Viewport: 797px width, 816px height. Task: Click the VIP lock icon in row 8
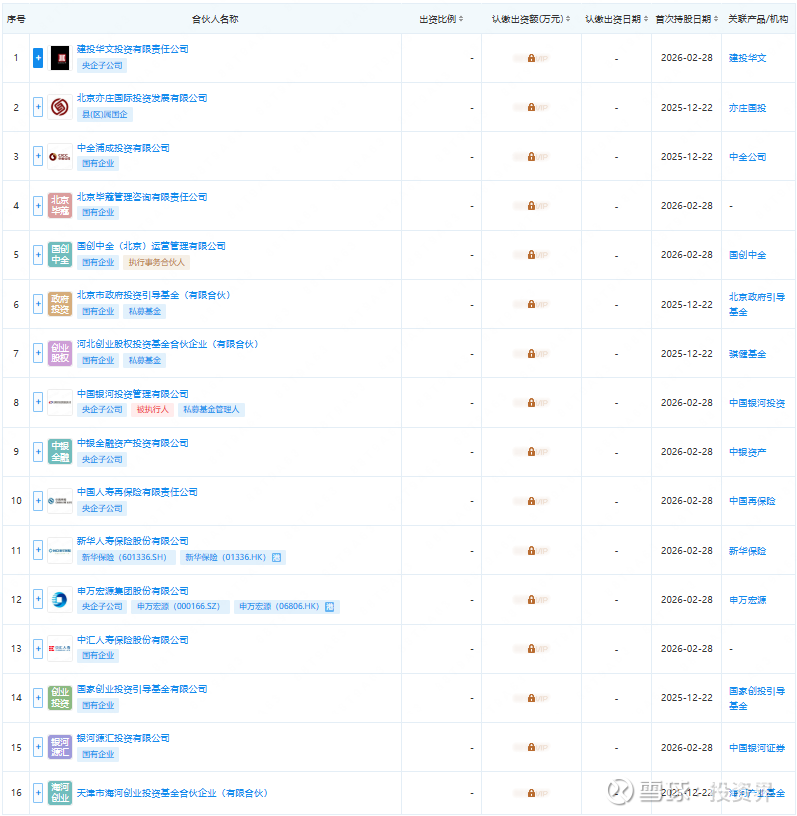531,402
